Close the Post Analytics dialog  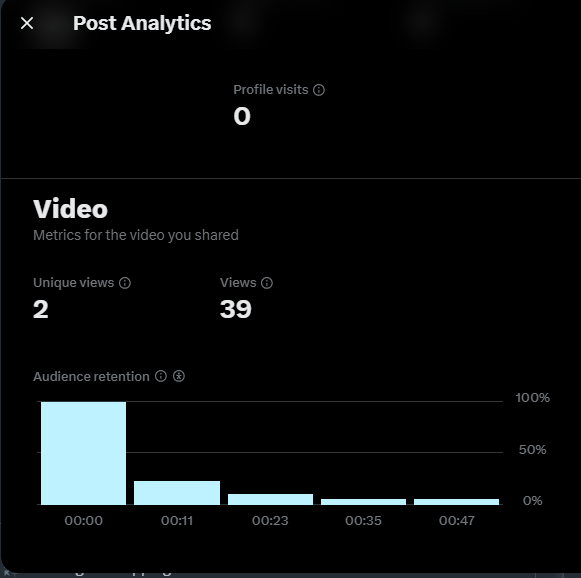27,23
